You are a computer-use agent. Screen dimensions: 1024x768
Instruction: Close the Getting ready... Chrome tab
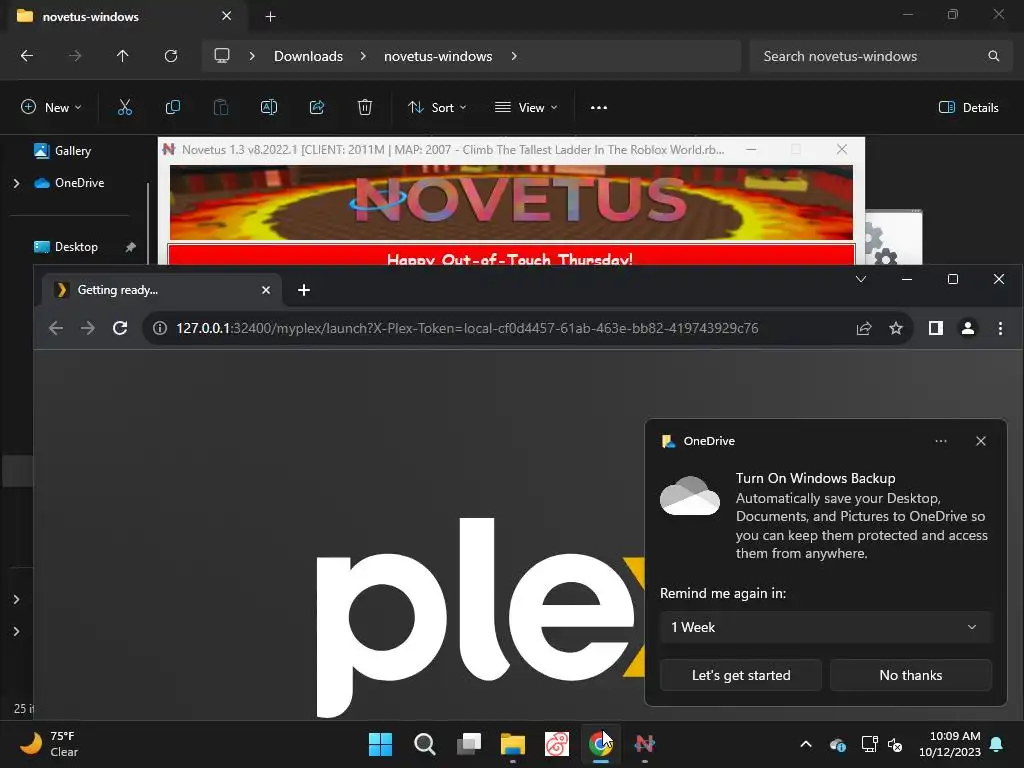point(266,290)
